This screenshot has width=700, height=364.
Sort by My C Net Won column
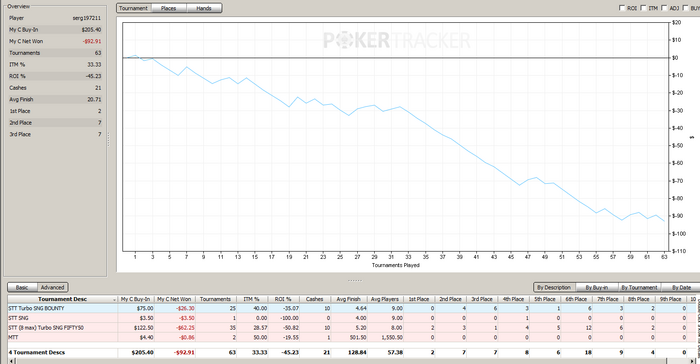[174, 299]
